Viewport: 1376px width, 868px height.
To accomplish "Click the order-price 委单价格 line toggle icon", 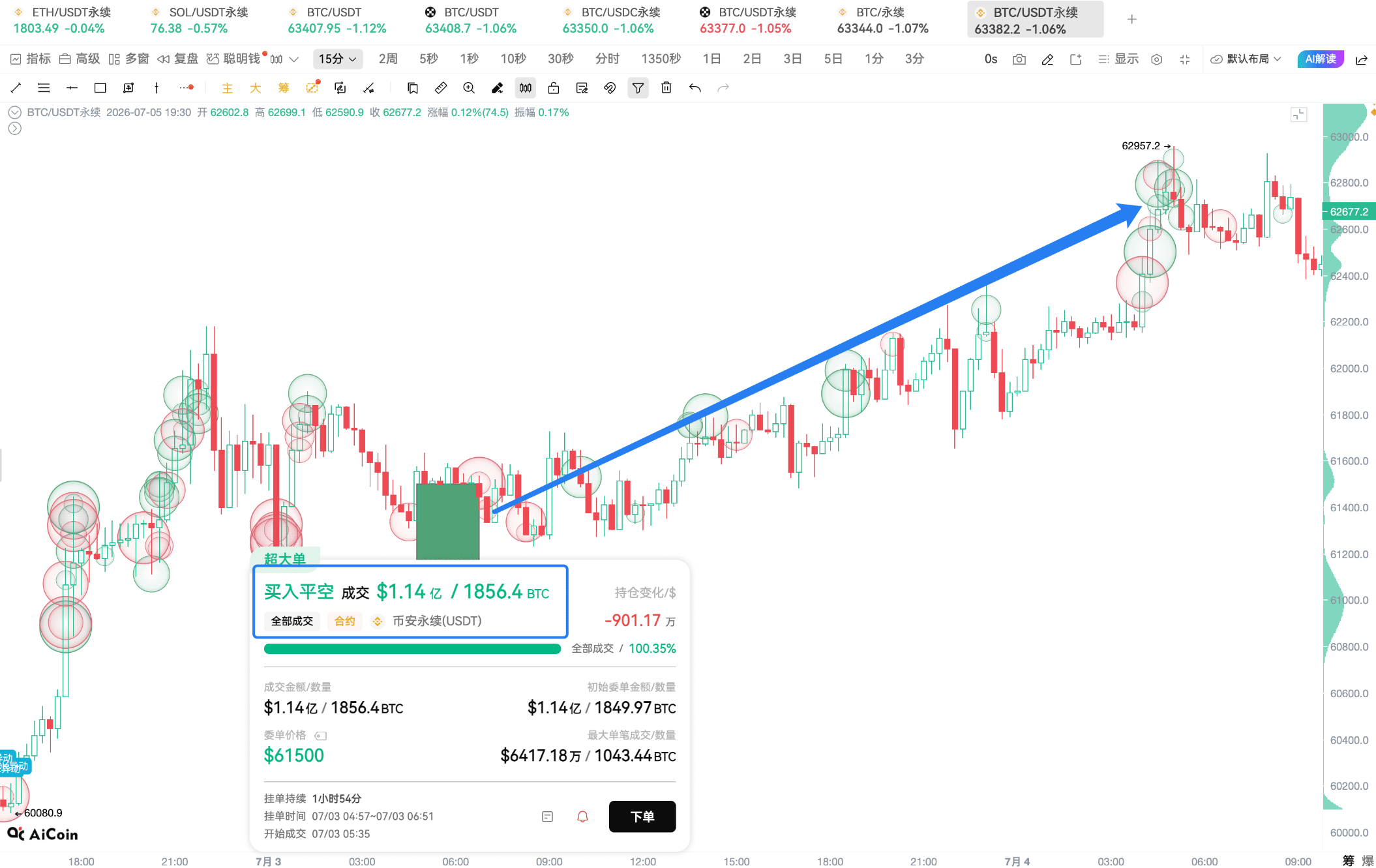I will point(321,736).
